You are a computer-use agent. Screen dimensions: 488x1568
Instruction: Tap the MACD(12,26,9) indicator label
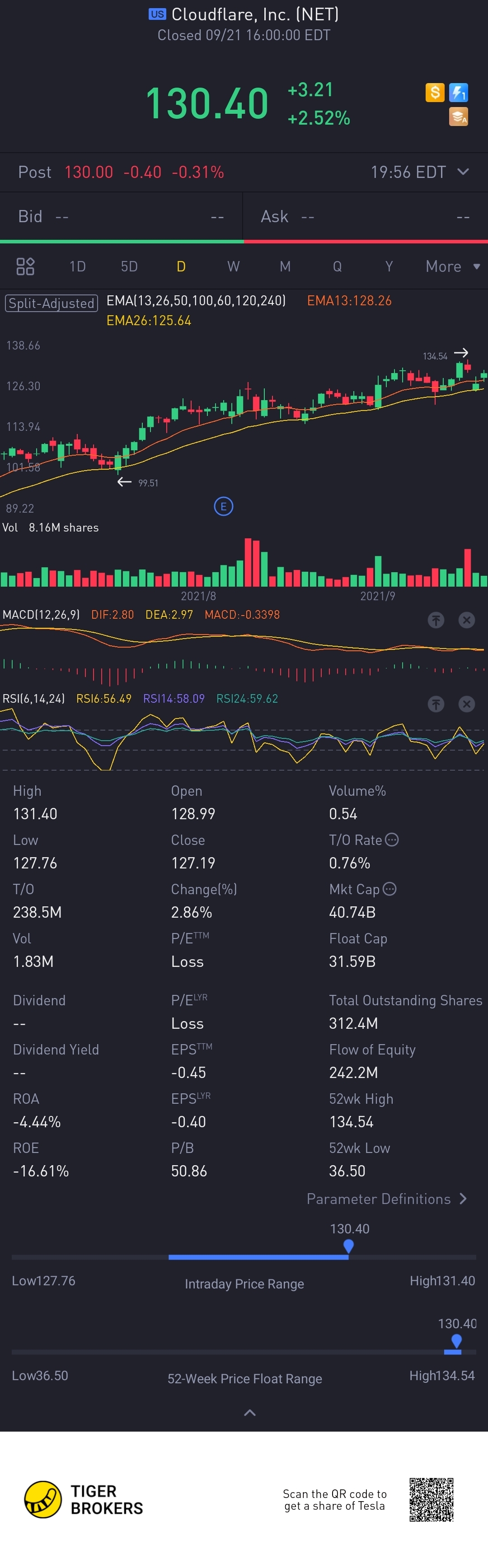click(x=41, y=614)
